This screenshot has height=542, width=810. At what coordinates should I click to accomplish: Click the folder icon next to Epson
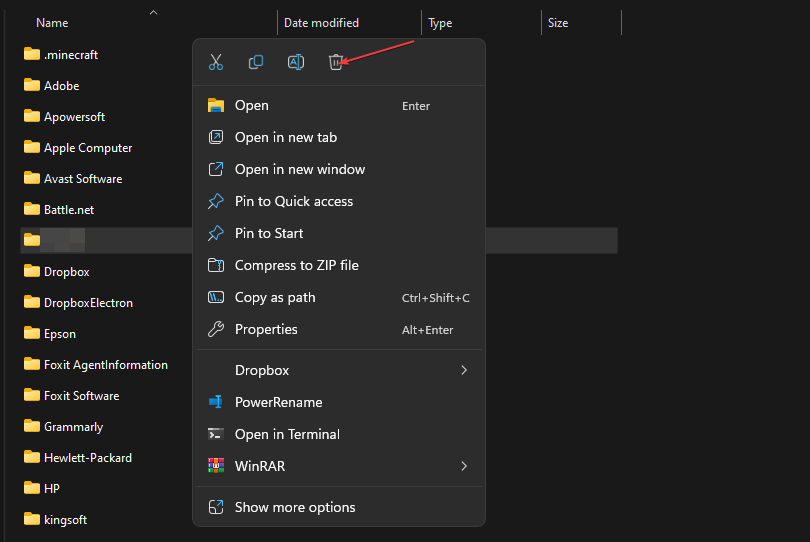[x=32, y=333]
